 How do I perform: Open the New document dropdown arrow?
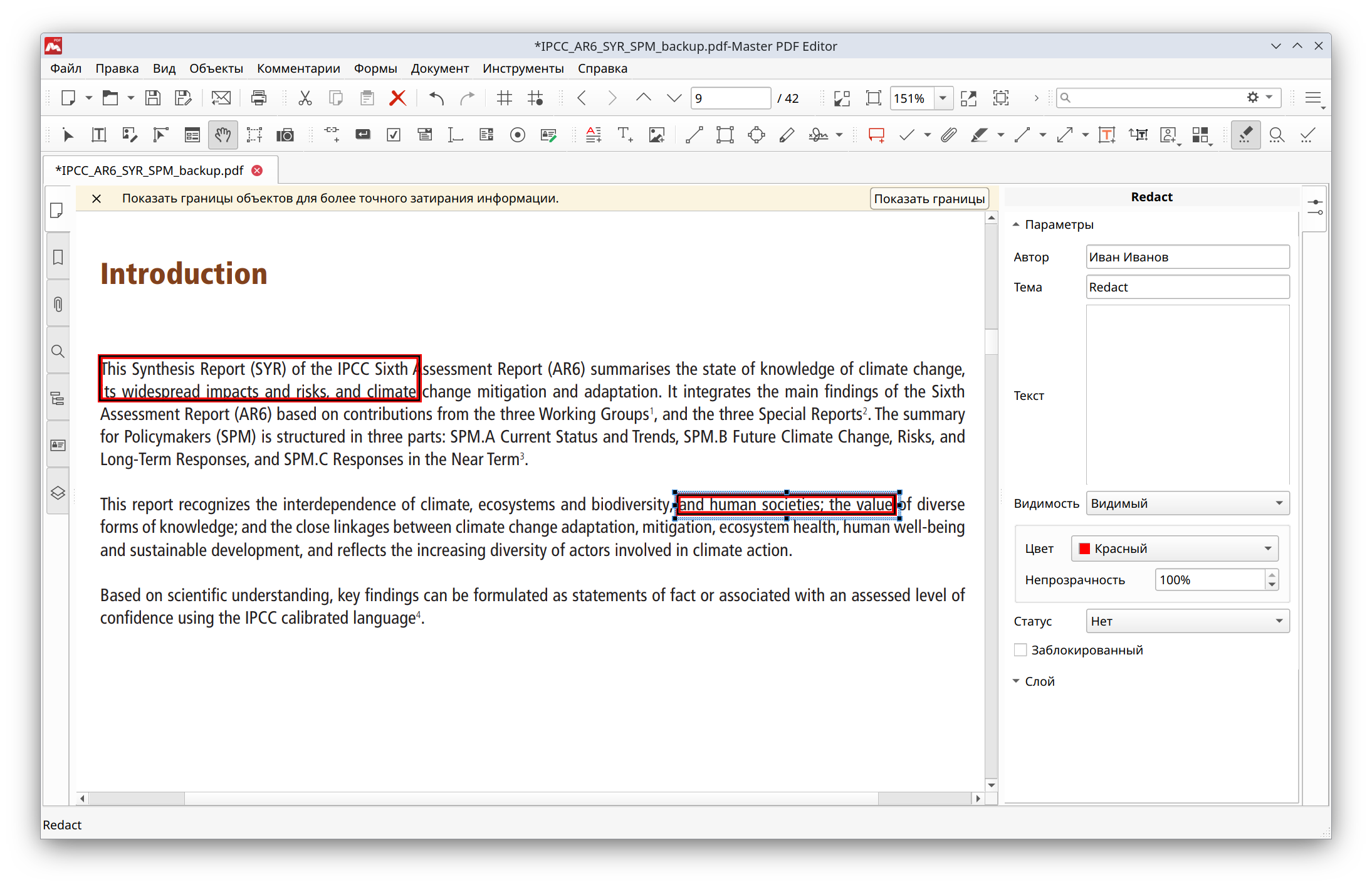pos(88,98)
